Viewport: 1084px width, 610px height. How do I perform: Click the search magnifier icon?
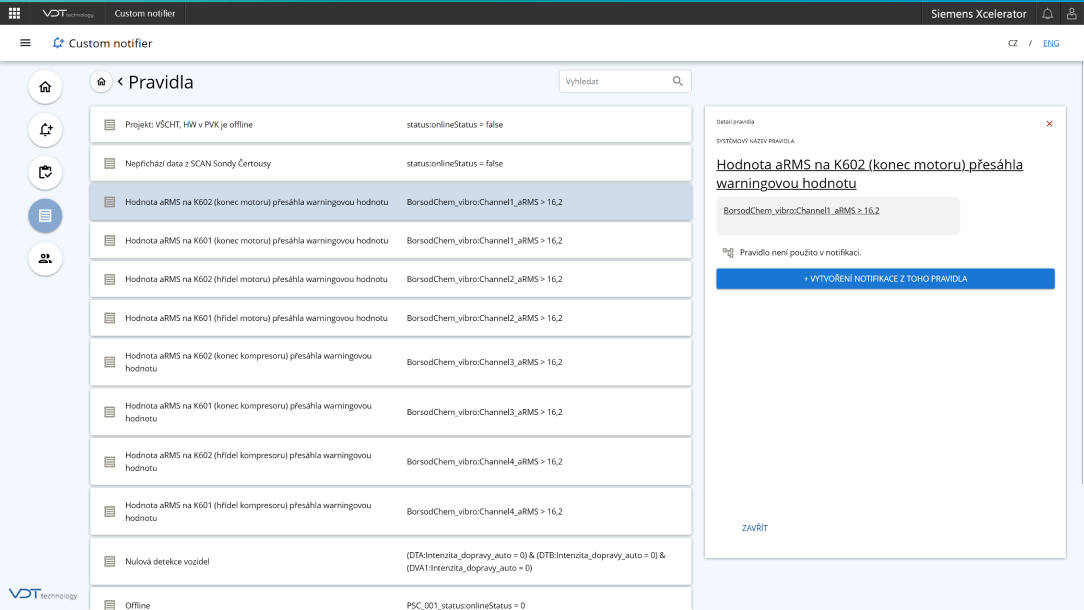pos(677,81)
